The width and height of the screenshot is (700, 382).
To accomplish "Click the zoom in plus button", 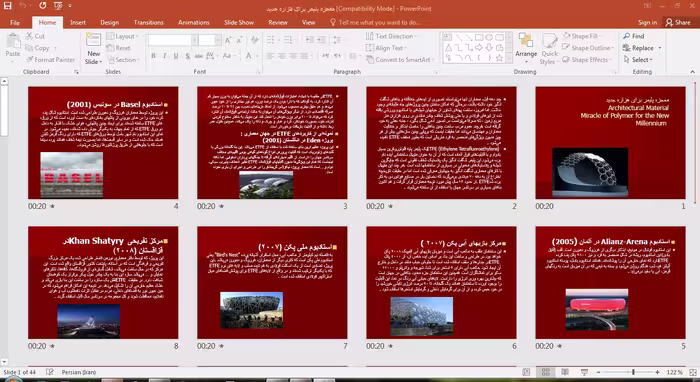I will click(x=657, y=372).
